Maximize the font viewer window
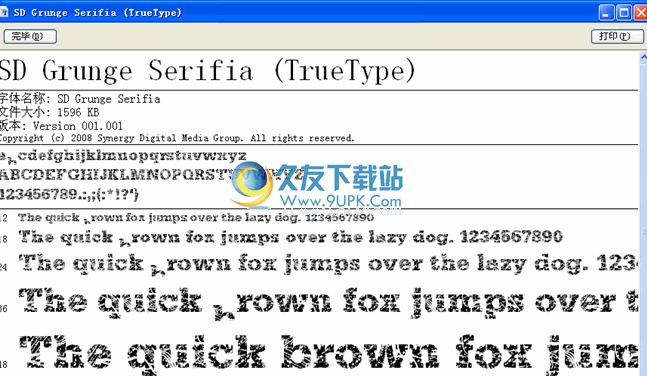Image resolution: width=647 pixels, height=376 pixels. point(624,12)
